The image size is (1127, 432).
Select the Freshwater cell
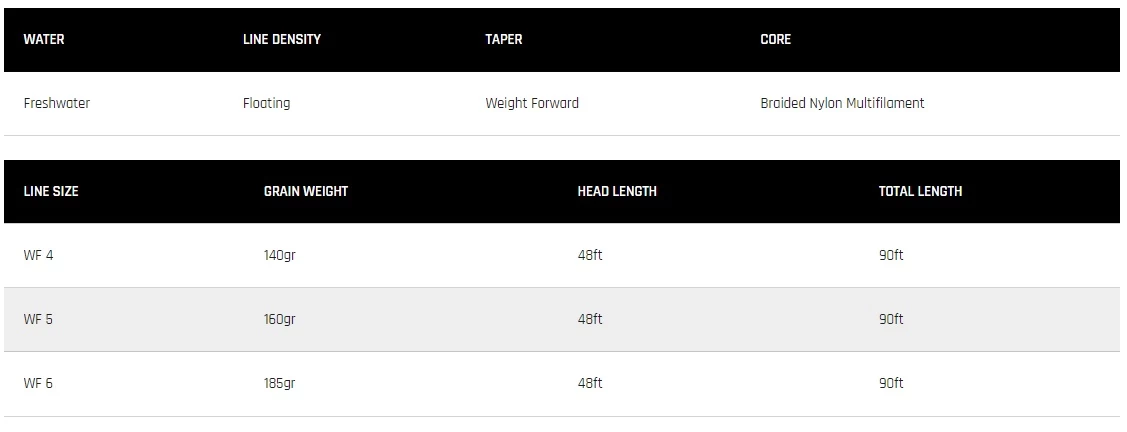[57, 103]
